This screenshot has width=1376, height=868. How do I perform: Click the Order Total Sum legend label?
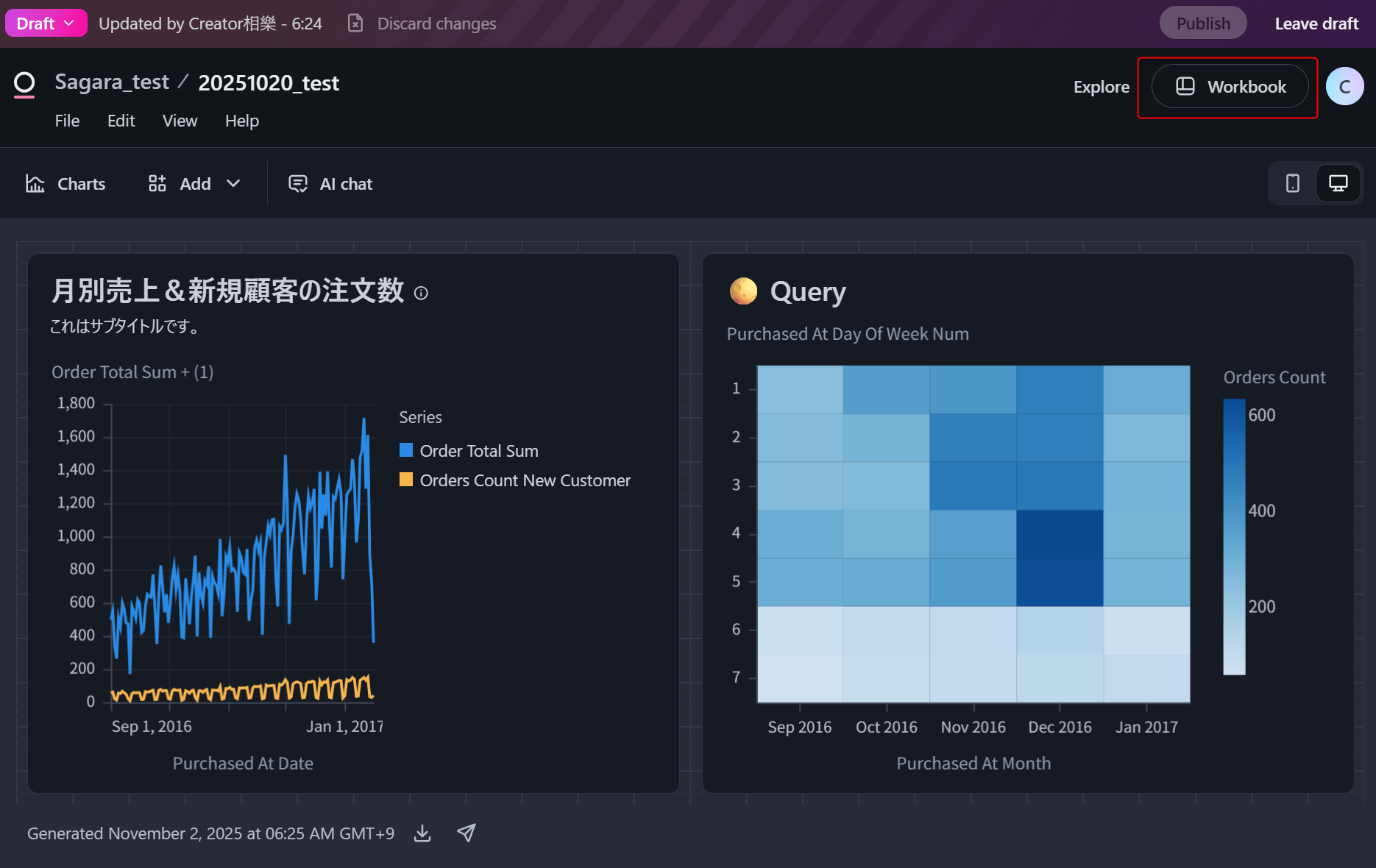pos(479,451)
